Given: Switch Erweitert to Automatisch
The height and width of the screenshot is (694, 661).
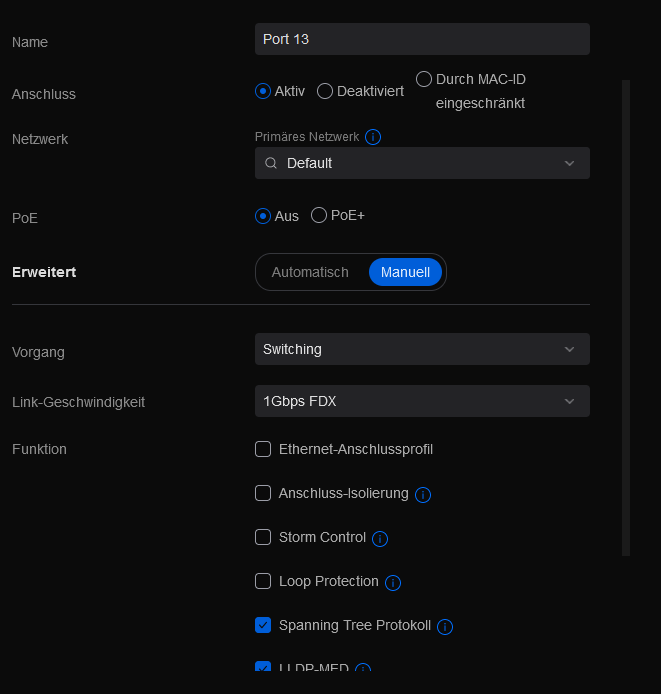Looking at the screenshot, I should pyautogui.click(x=310, y=272).
